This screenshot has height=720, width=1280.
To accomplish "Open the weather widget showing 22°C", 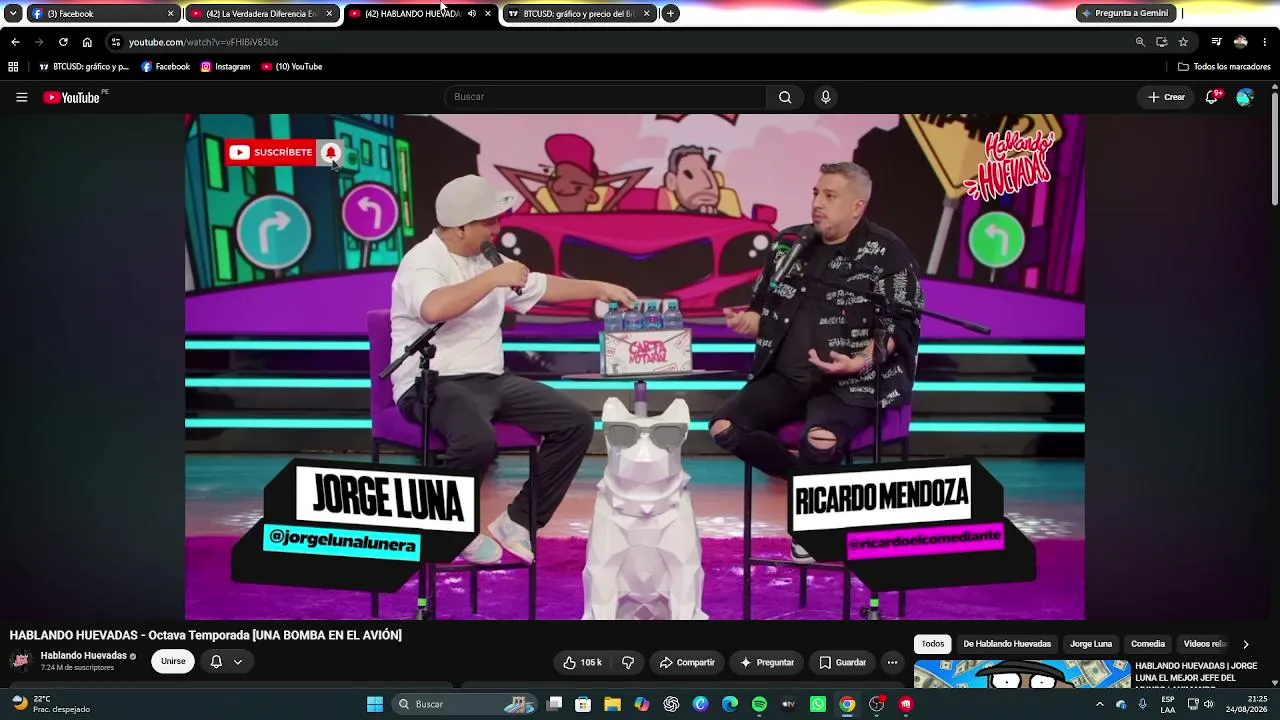I will (x=50, y=704).
